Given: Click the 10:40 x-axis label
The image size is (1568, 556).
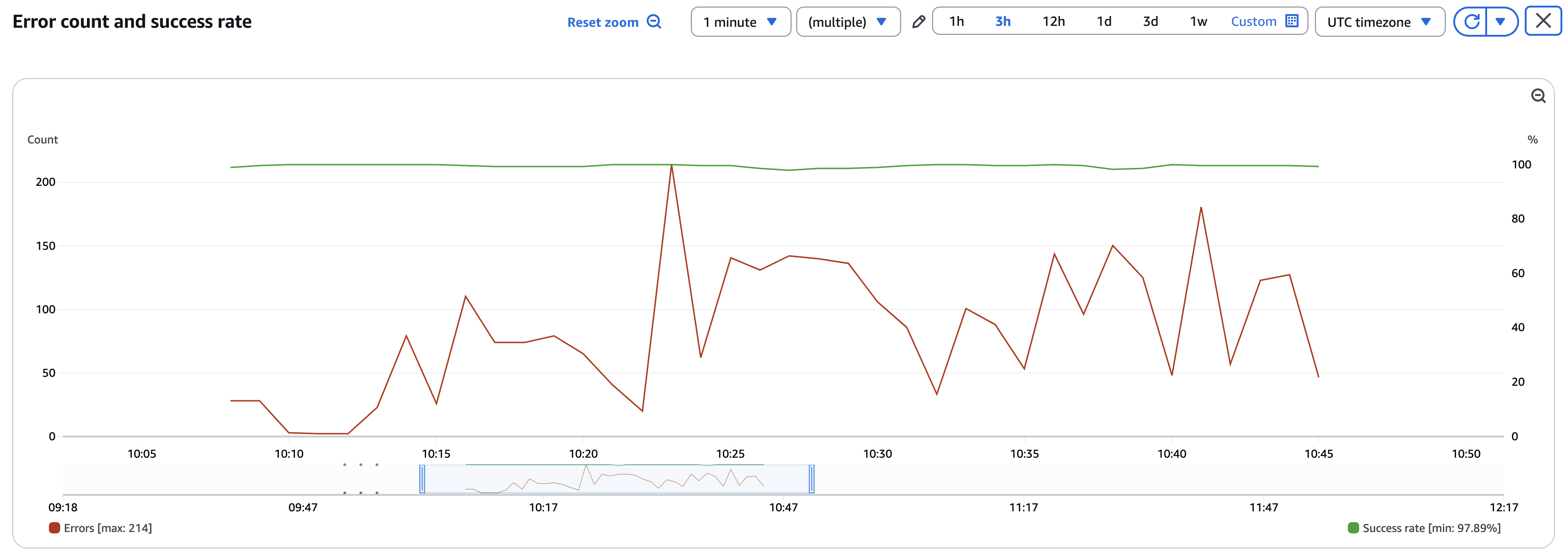Looking at the screenshot, I should 1171,453.
